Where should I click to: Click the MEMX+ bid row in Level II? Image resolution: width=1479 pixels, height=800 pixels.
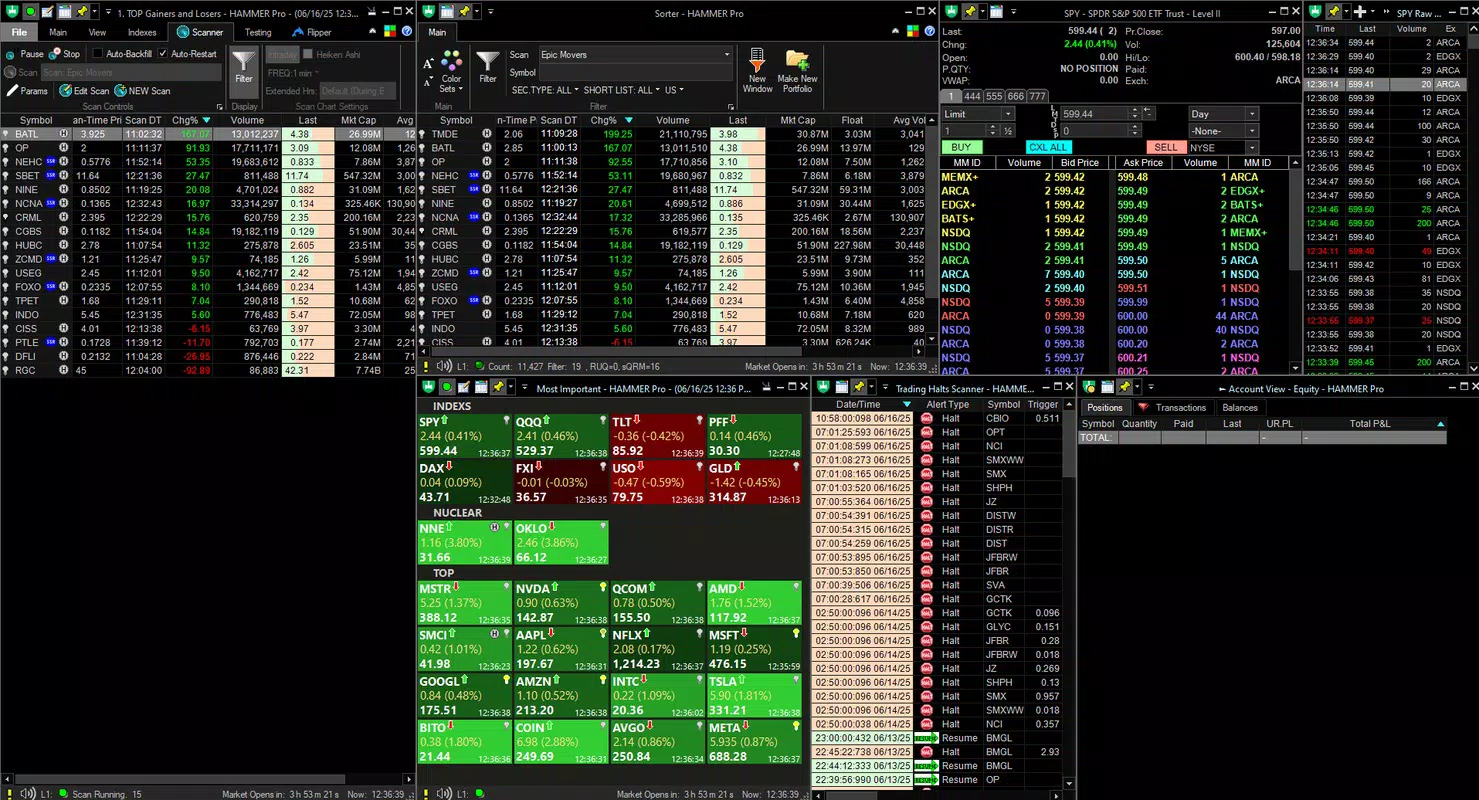(1025, 177)
